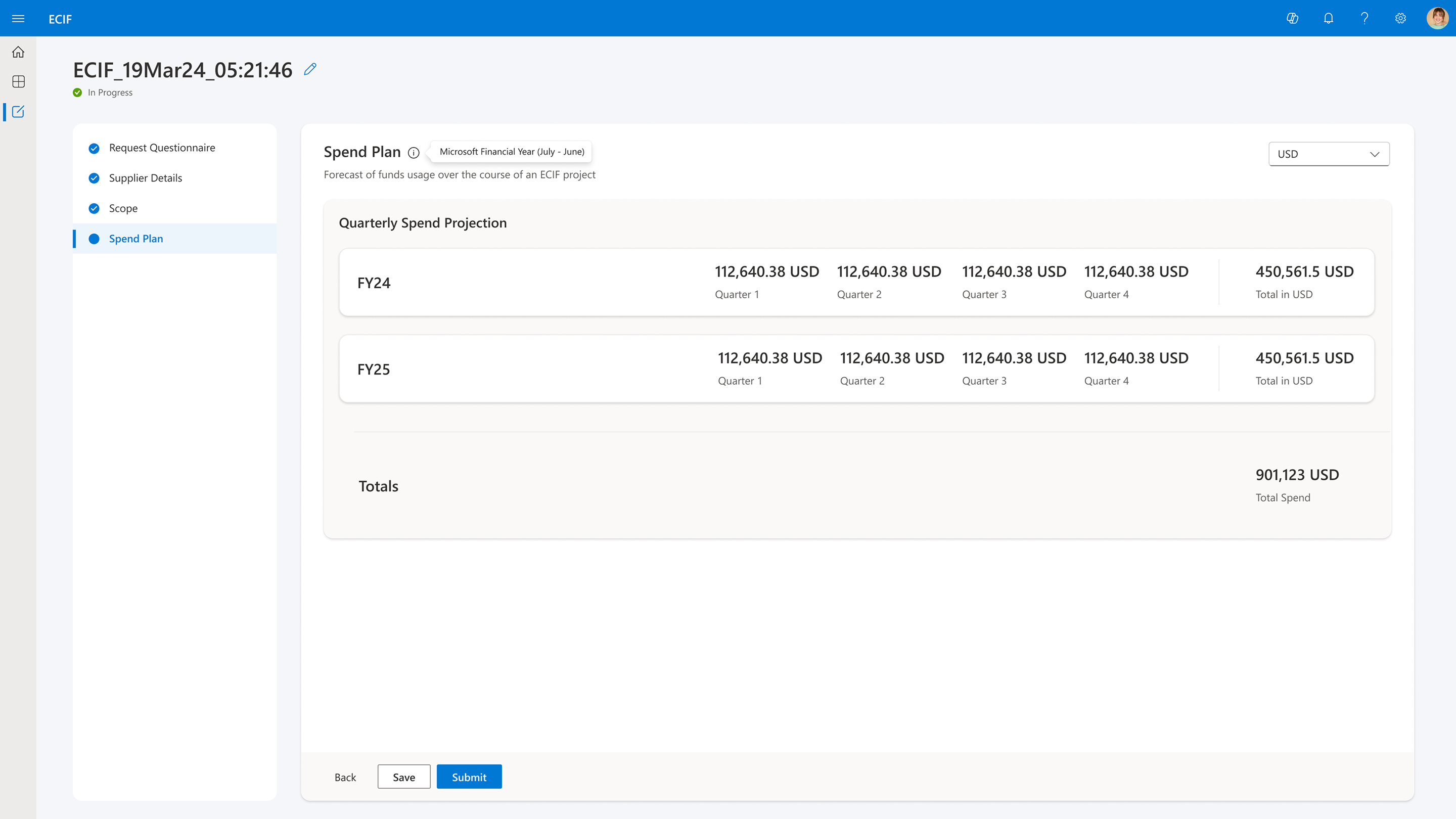1456x819 pixels.
Task: Open the user profile avatar
Action: coord(1436,19)
